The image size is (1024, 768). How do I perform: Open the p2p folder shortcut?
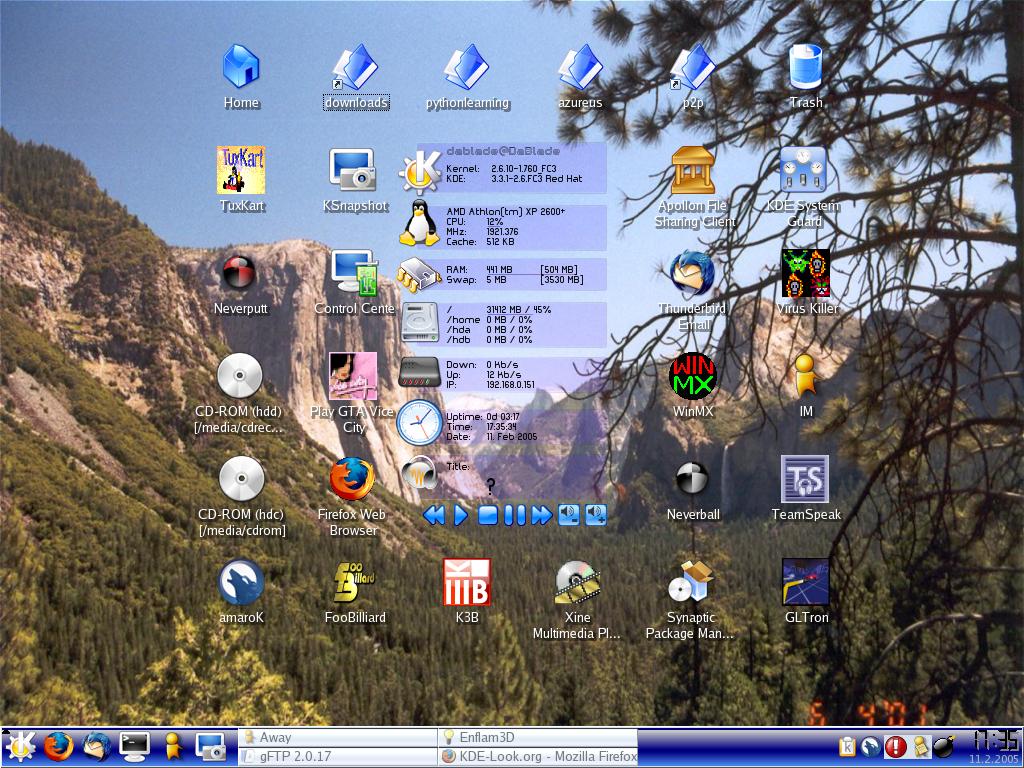[x=692, y=67]
